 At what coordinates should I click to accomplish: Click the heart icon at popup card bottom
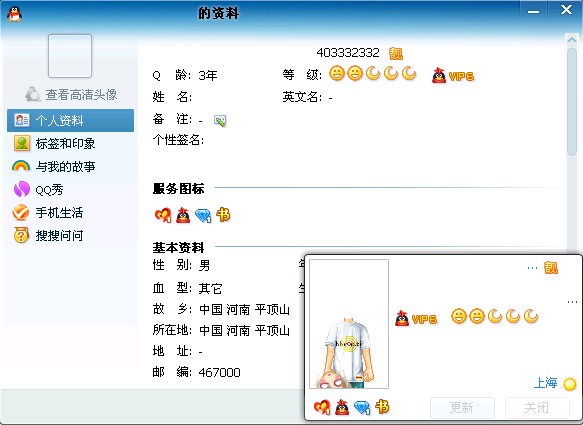tap(322, 407)
